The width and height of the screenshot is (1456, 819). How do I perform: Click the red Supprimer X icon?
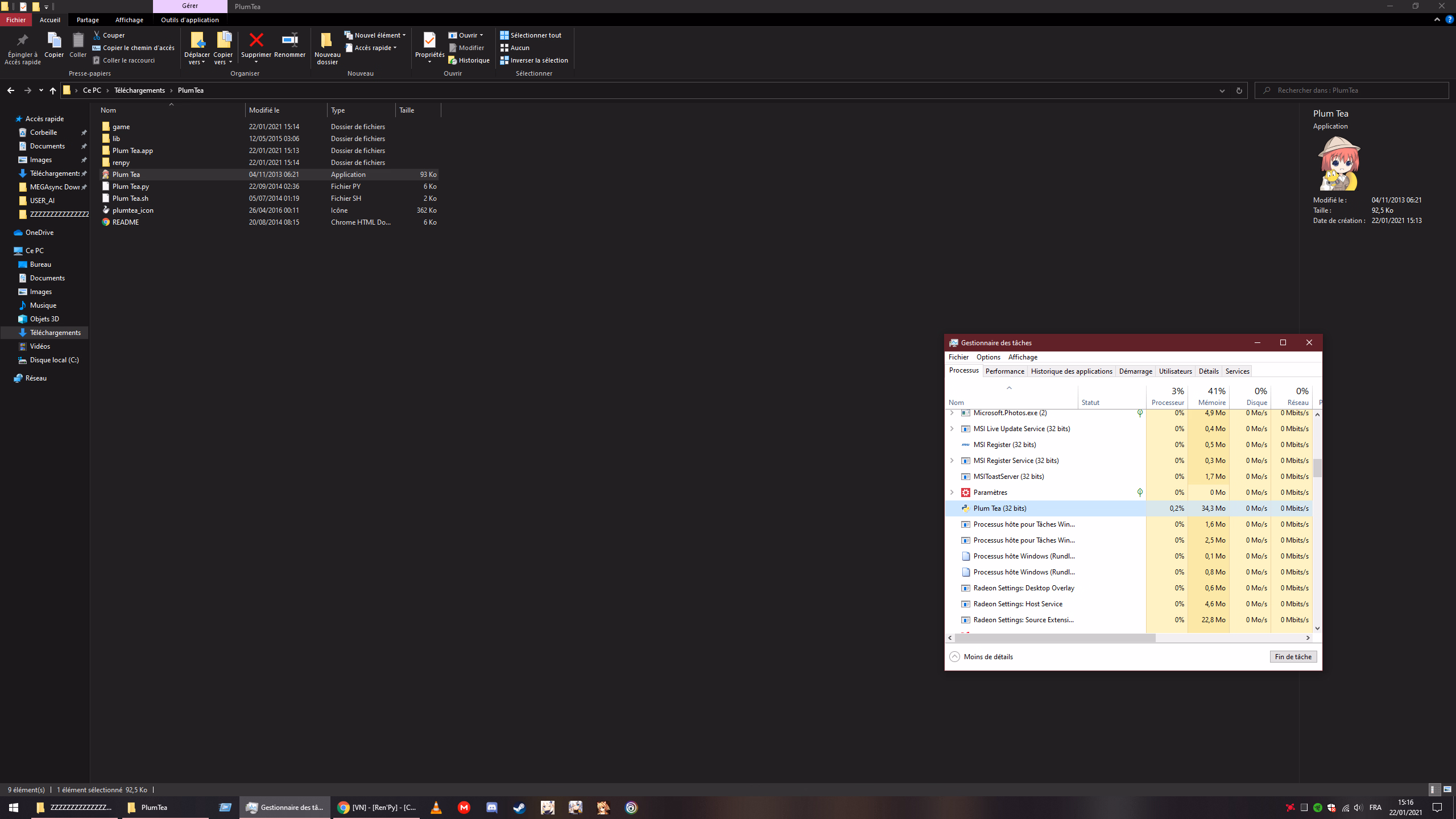pyautogui.click(x=257, y=40)
